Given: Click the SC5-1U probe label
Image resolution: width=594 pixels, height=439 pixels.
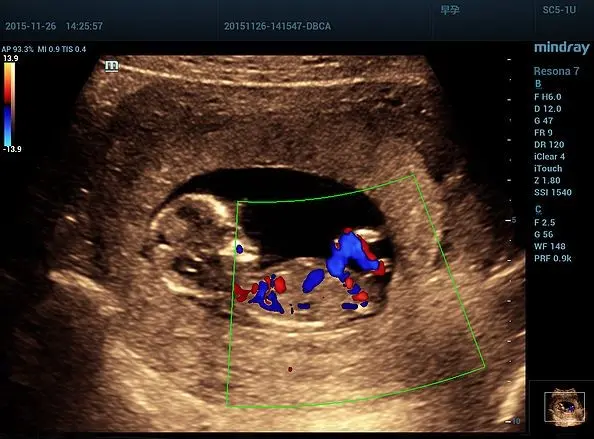Looking at the screenshot, I should [559, 10].
